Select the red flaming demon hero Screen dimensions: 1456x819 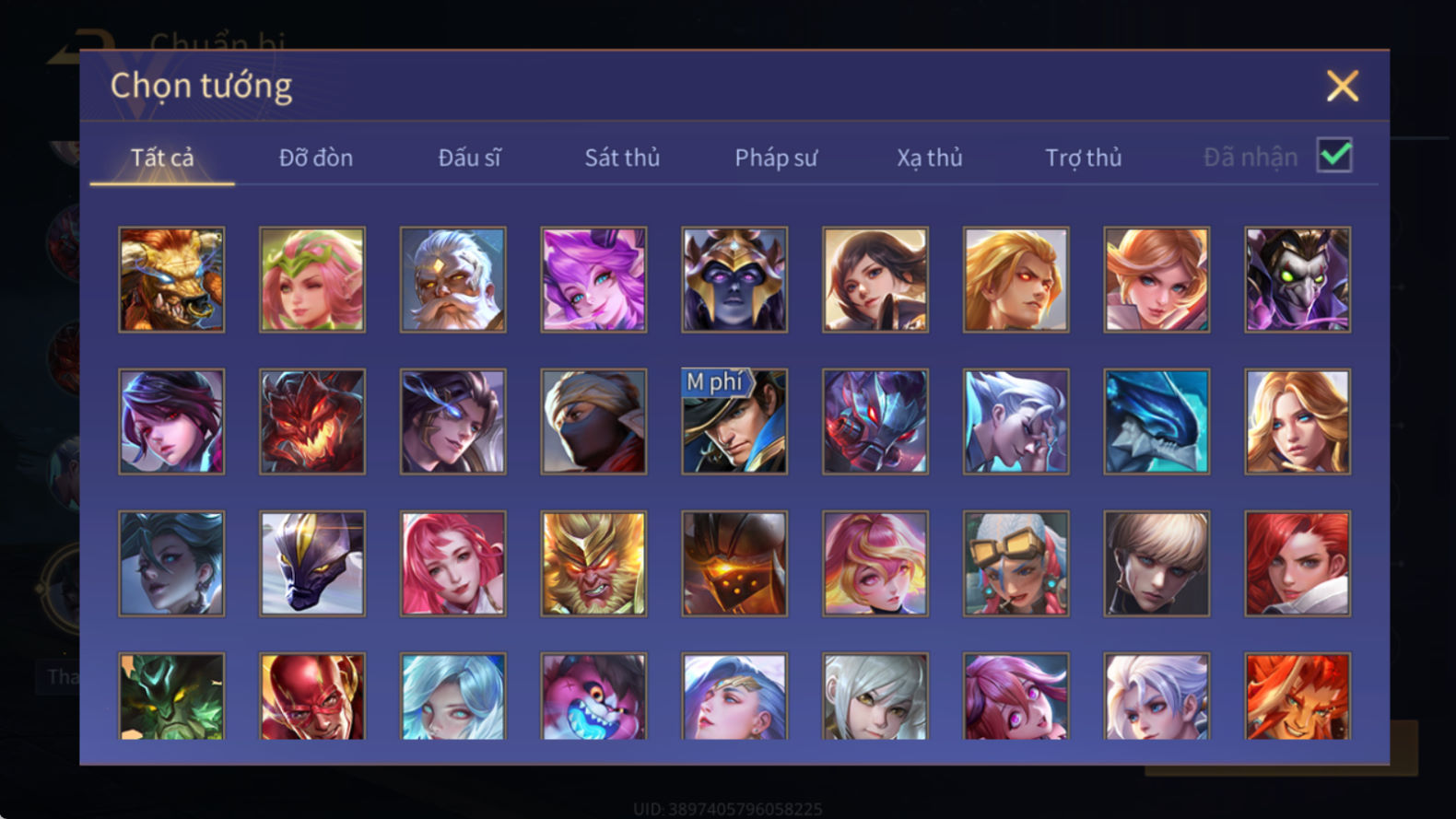tap(312, 422)
